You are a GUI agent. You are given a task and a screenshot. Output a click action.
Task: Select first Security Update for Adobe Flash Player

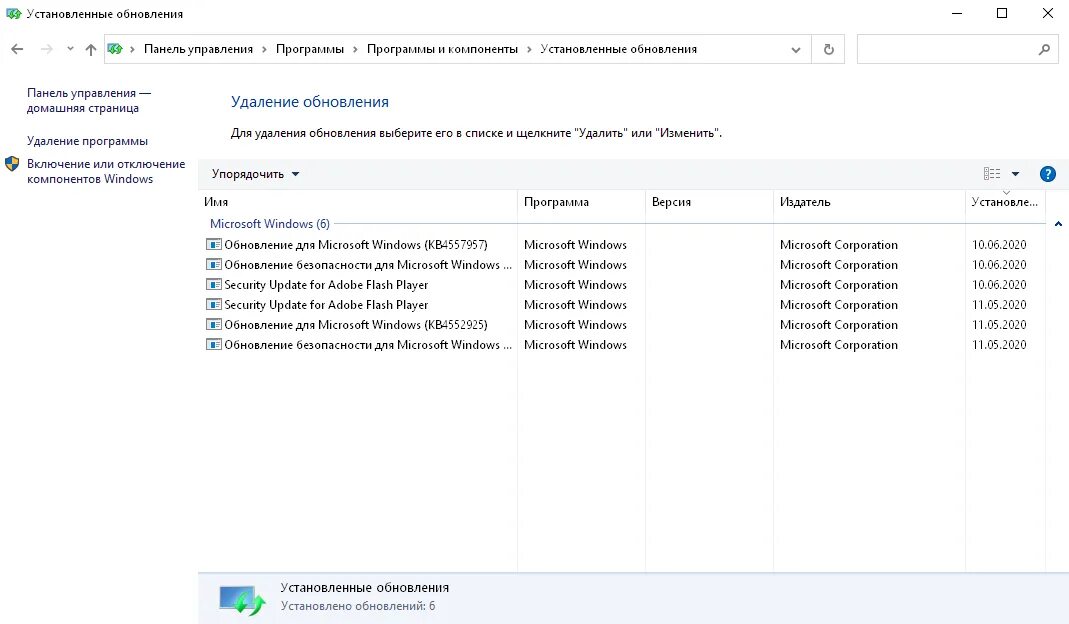[x=622, y=284]
